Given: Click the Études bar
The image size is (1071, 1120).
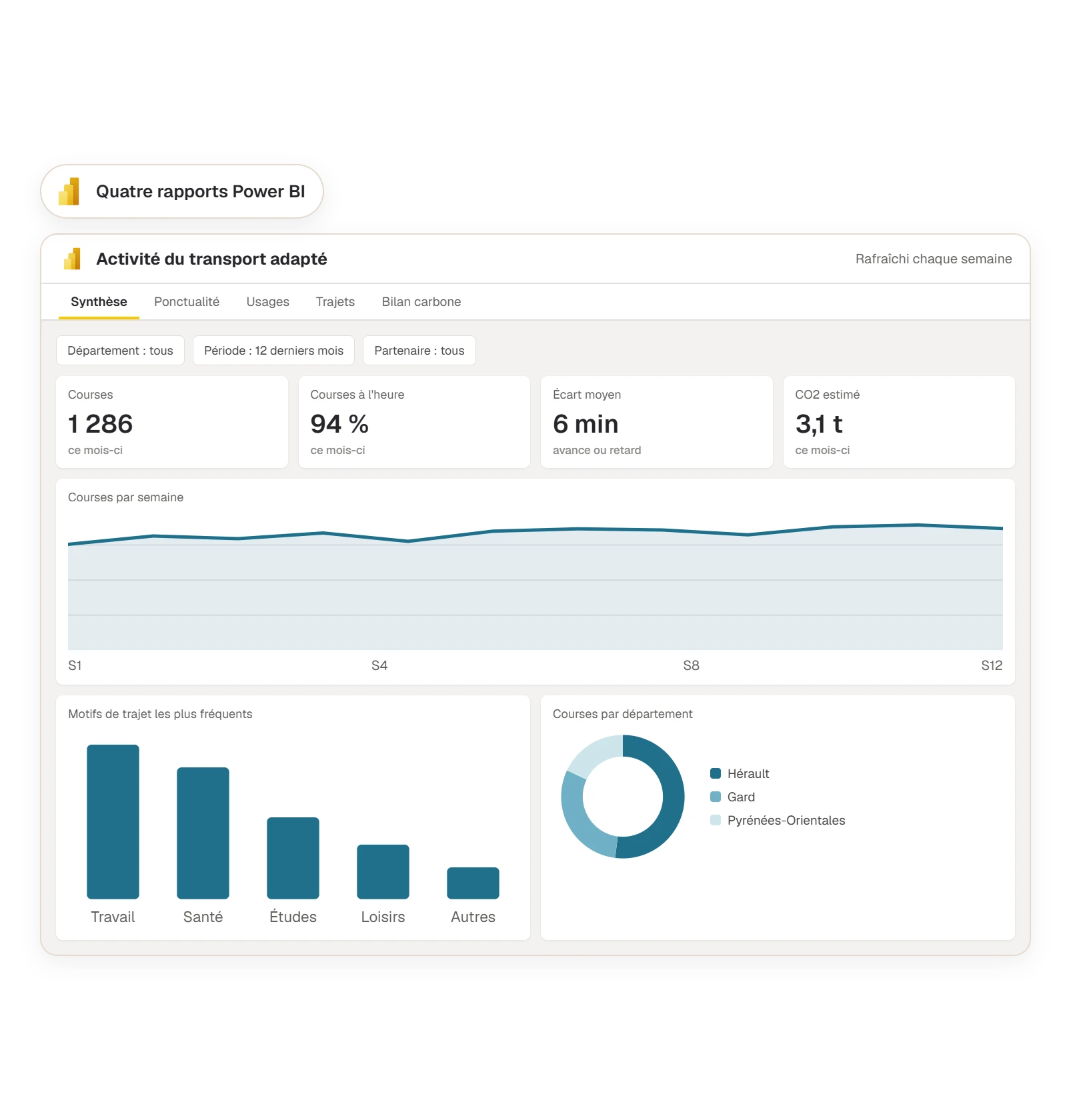Looking at the screenshot, I should coord(293,858).
